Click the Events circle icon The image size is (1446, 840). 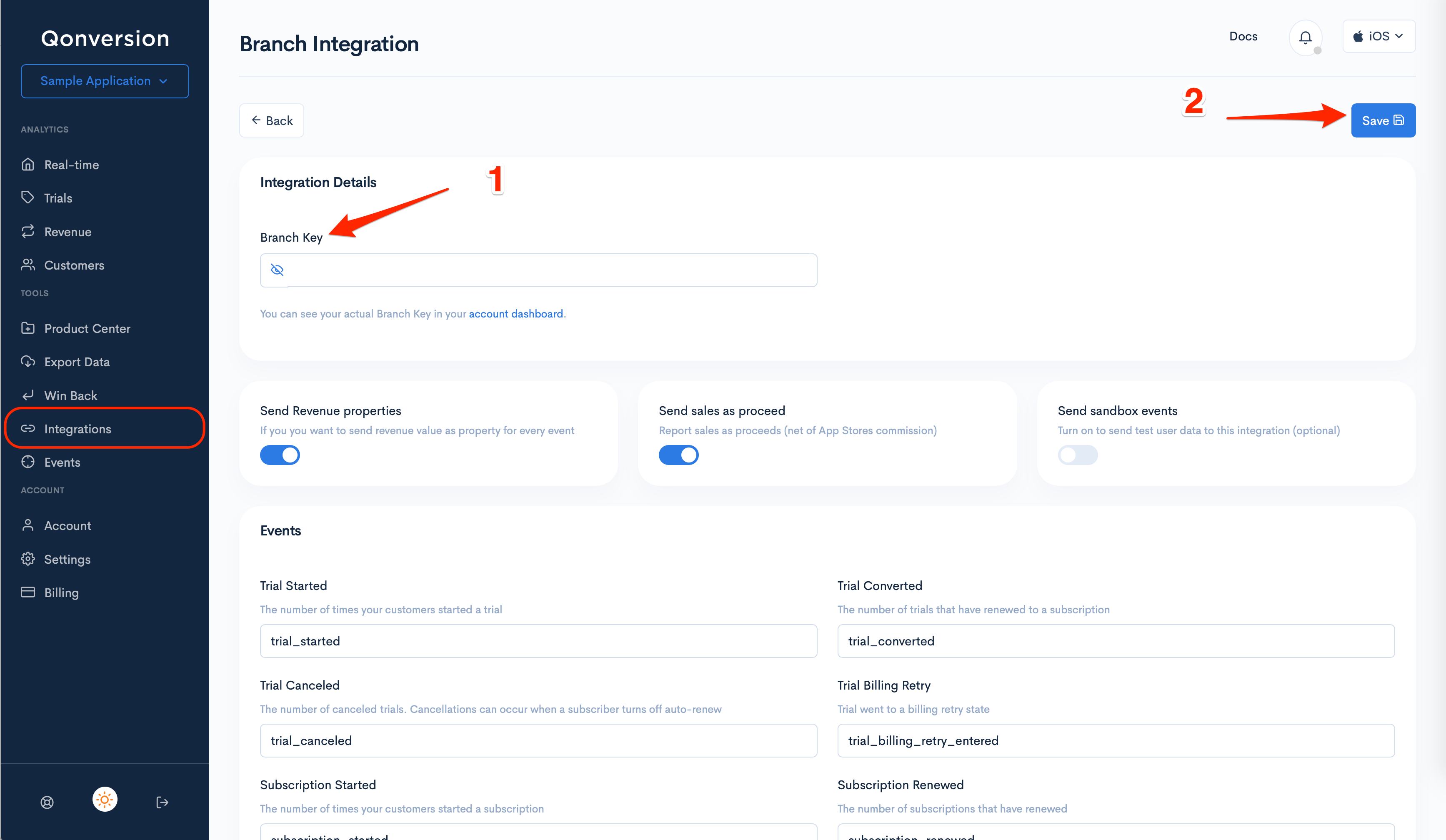click(28, 462)
